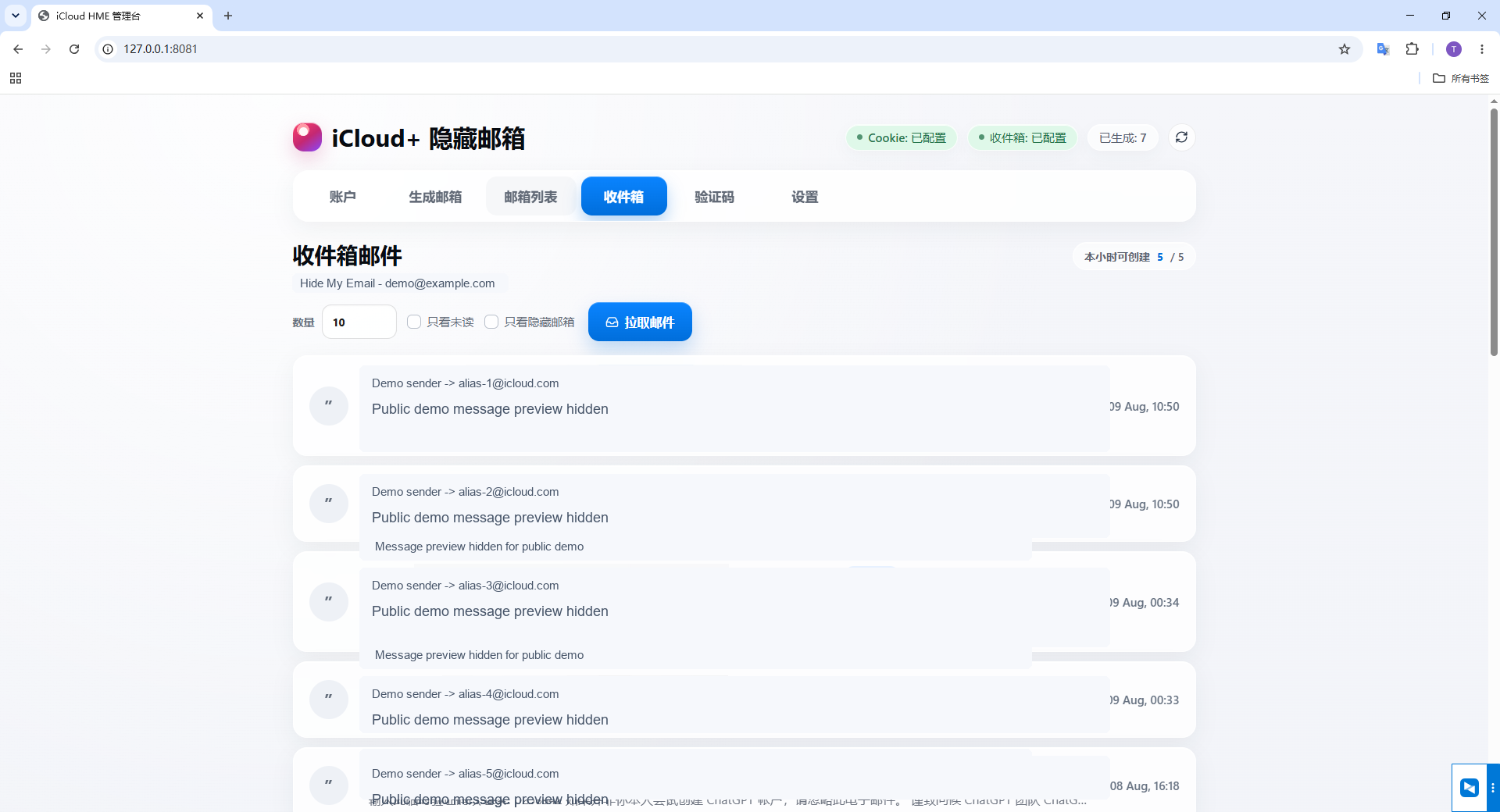This screenshot has width=1500, height=812.
Task: View site information icon beside the URL
Action: (108, 49)
